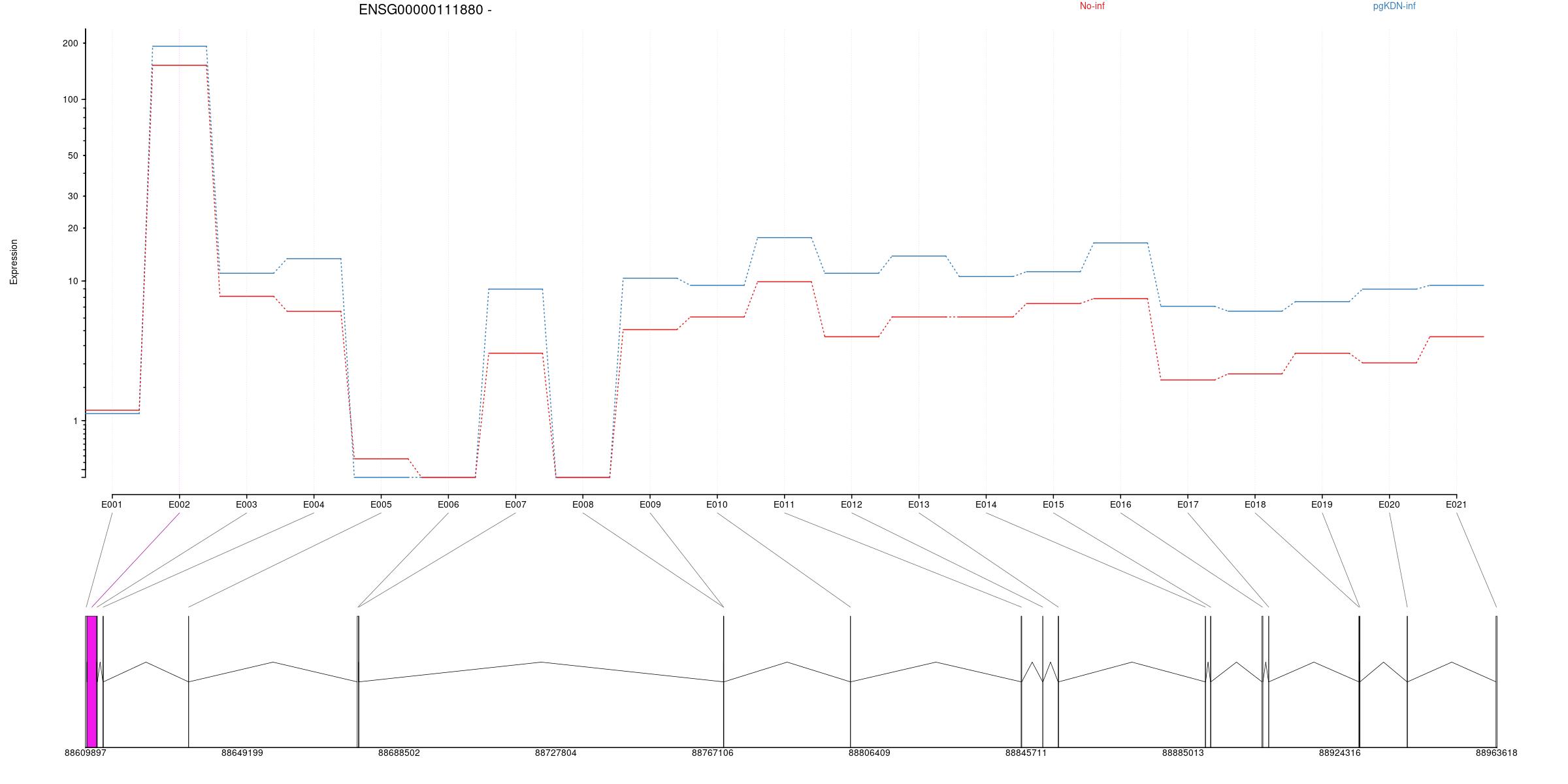Click exon label E005
The height and width of the screenshot is (784, 1568).
[x=381, y=504]
